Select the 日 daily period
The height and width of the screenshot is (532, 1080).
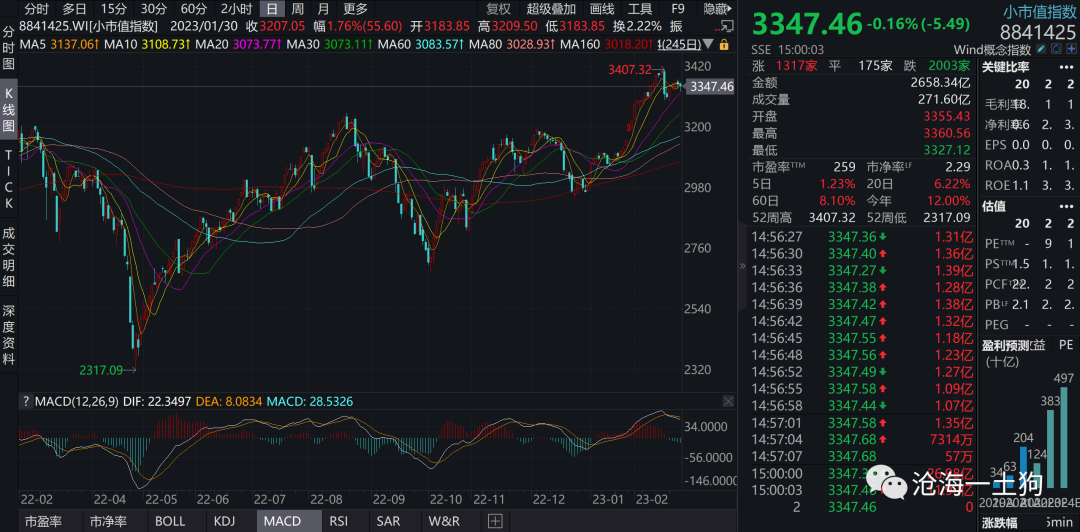pyautogui.click(x=273, y=9)
